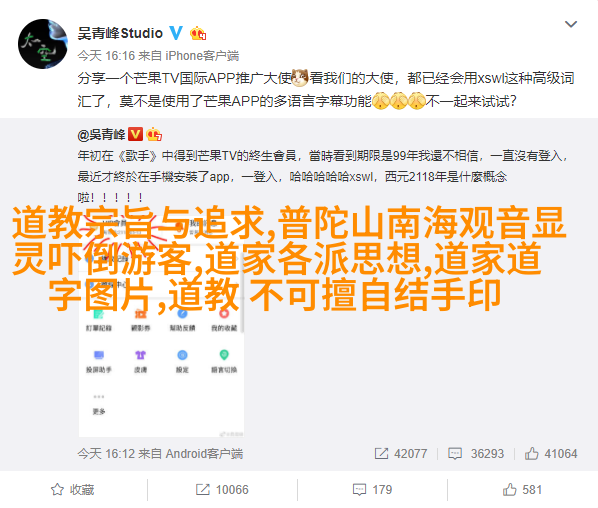Open timestamp 今天 16:12 of original post

tap(106, 453)
